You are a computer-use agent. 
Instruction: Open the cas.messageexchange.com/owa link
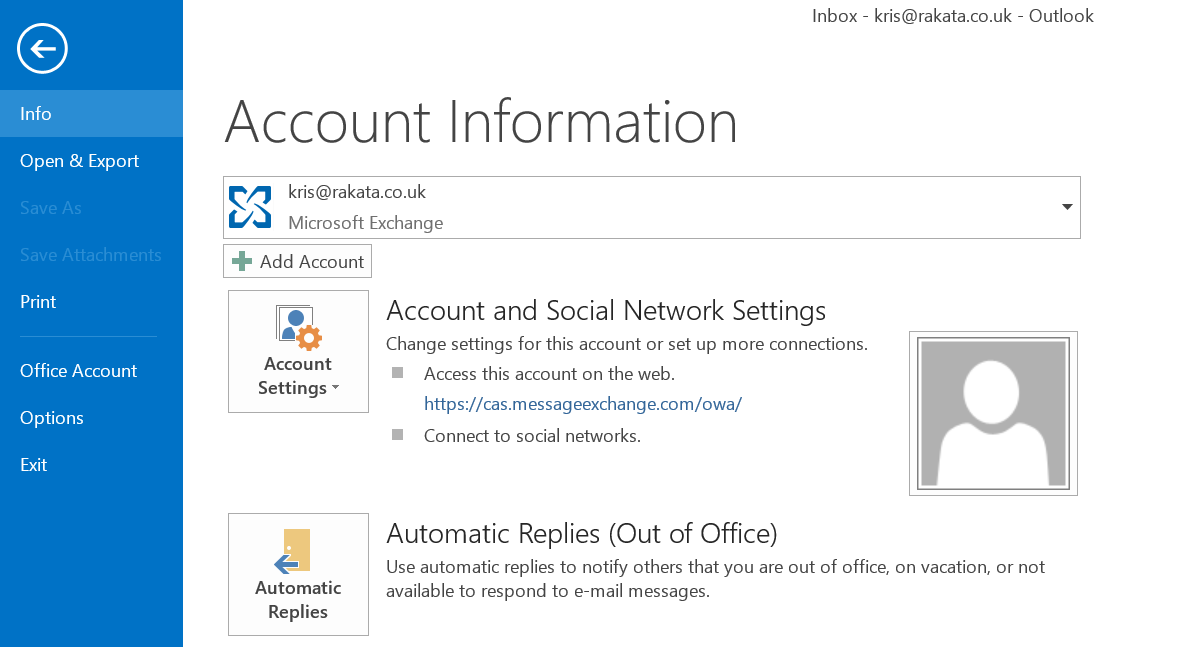(x=583, y=404)
